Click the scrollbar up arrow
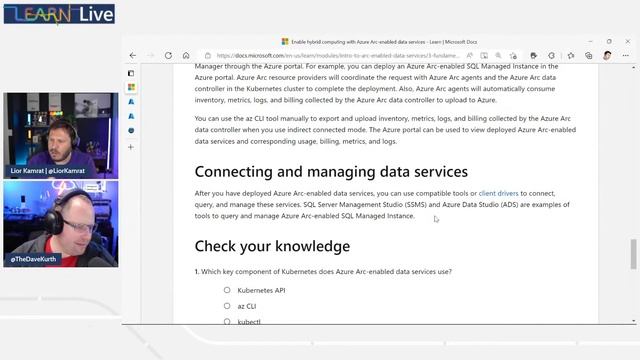Image resolution: width=640 pixels, height=360 pixels. point(633,67)
